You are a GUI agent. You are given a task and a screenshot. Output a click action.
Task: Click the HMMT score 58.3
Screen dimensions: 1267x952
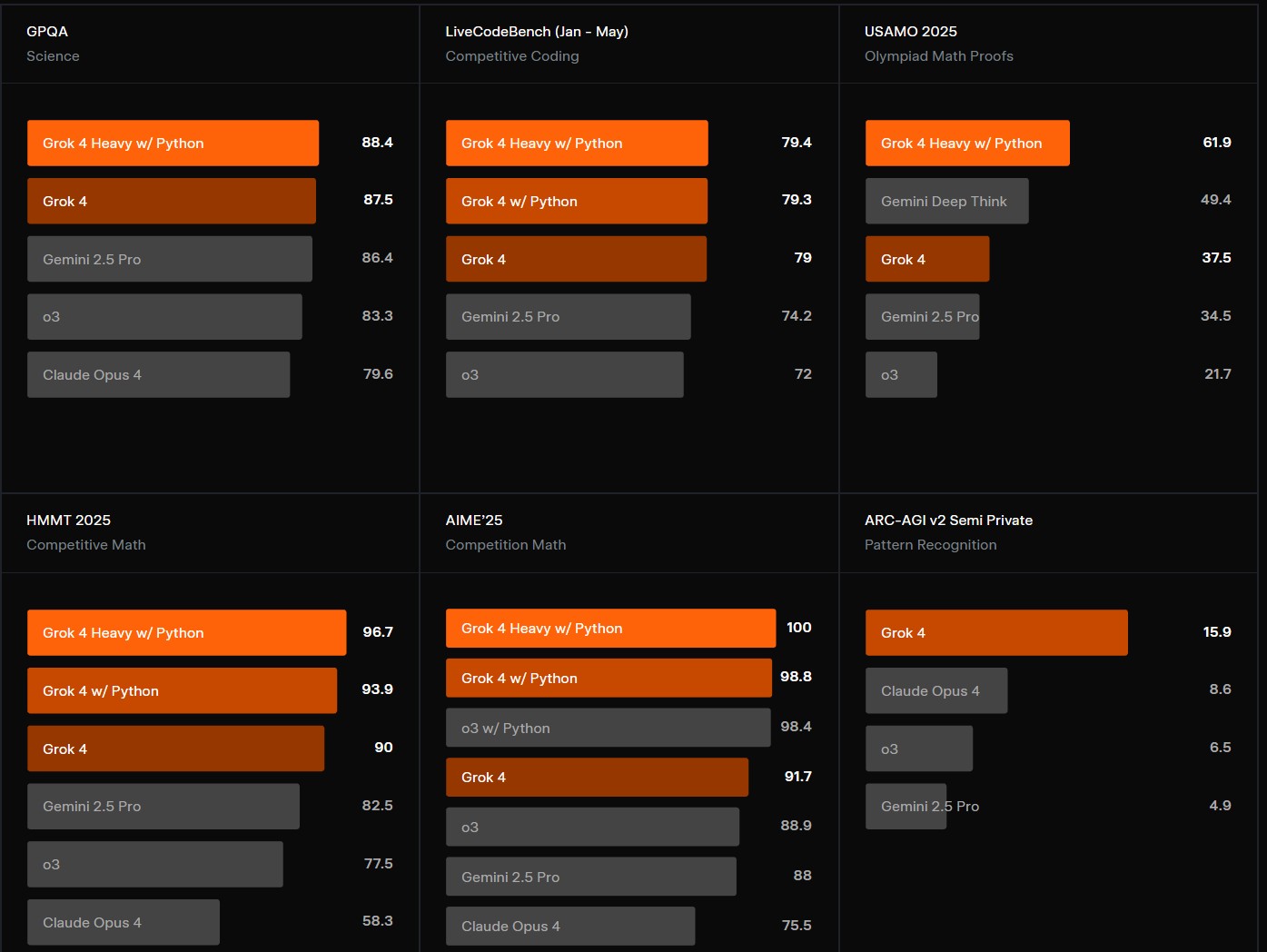pos(378,921)
